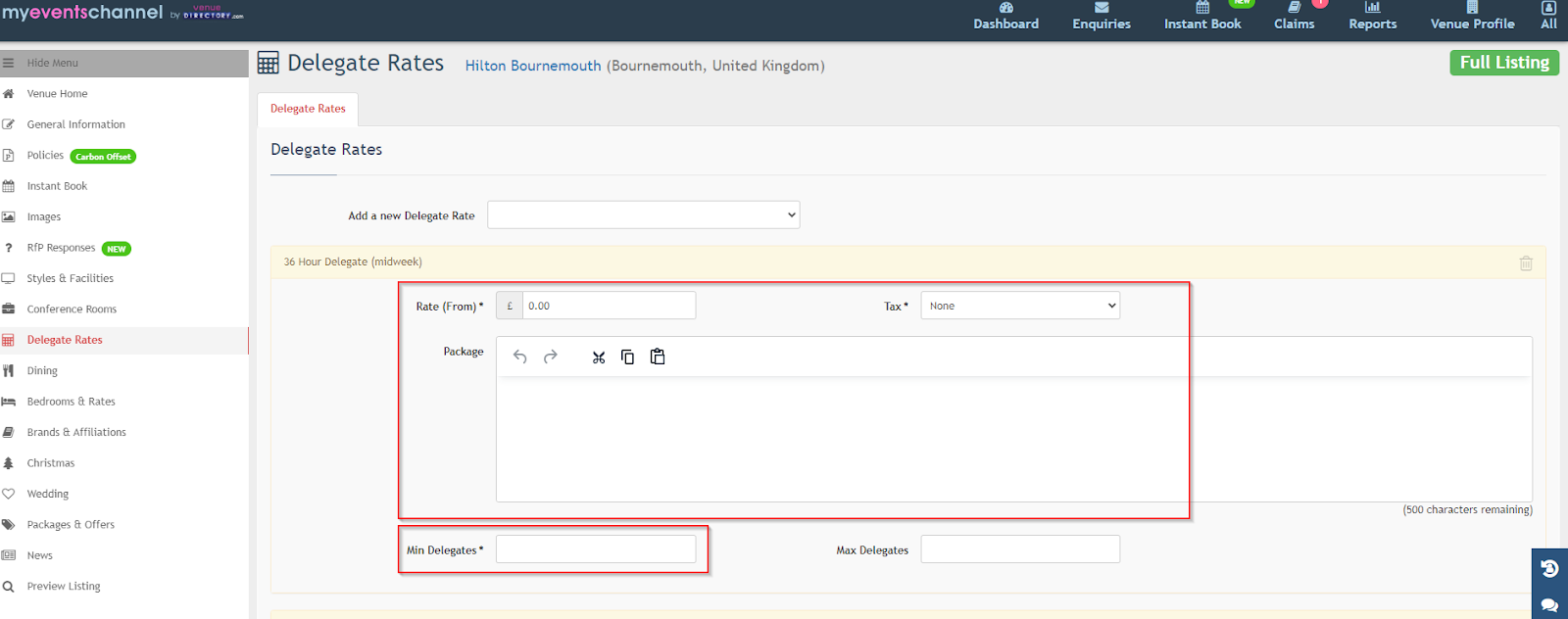Select the Delegate Rates tab
Image resolution: width=1568 pixels, height=619 pixels.
coord(308,109)
